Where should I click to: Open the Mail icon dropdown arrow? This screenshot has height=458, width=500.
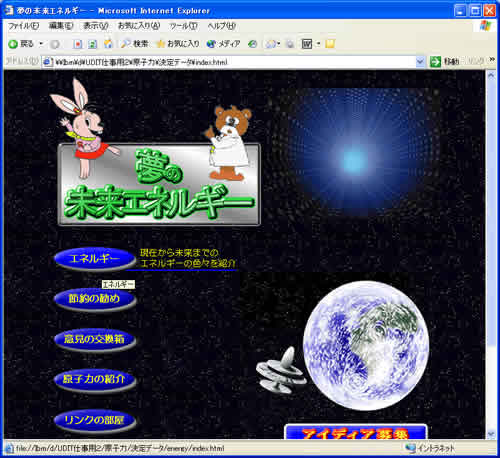coord(279,44)
